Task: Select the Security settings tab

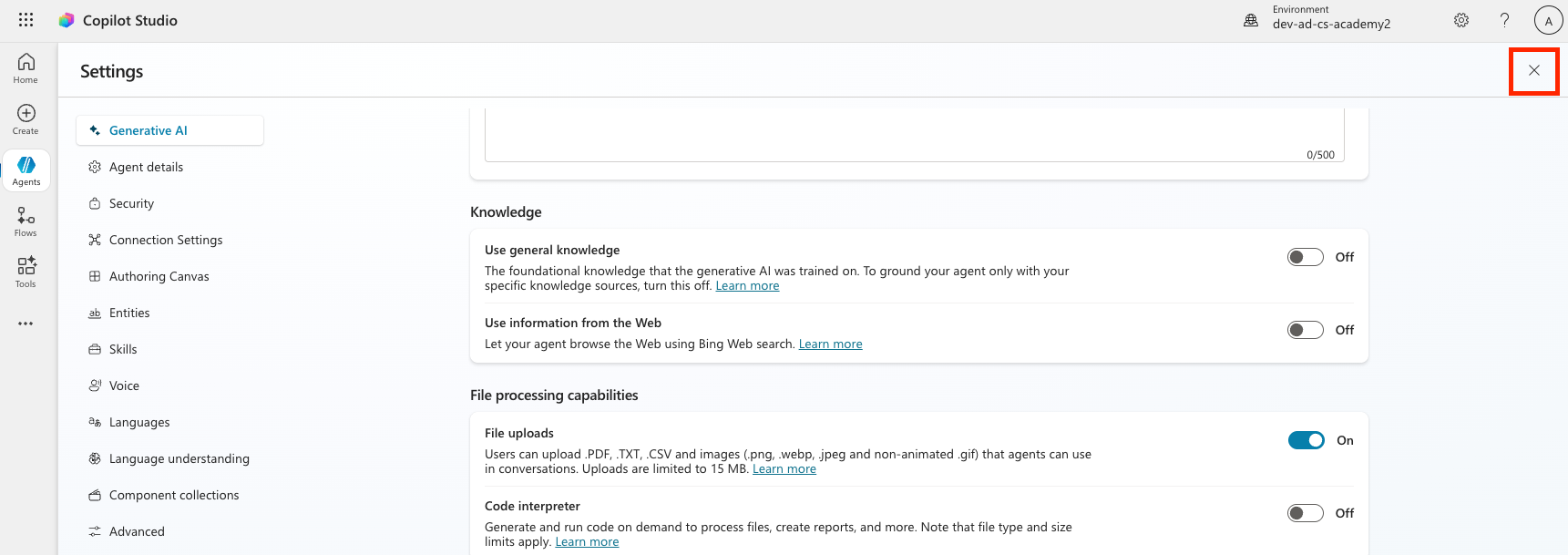Action: 131,203
